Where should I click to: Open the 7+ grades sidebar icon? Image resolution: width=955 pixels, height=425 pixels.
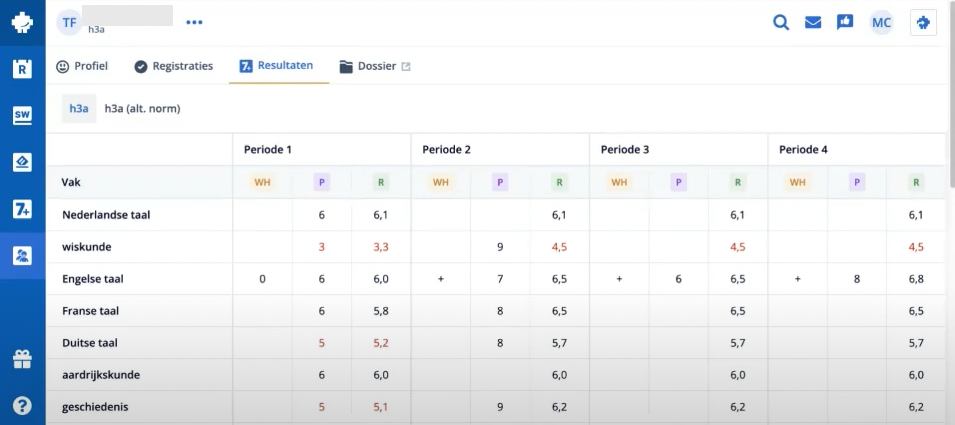point(23,209)
